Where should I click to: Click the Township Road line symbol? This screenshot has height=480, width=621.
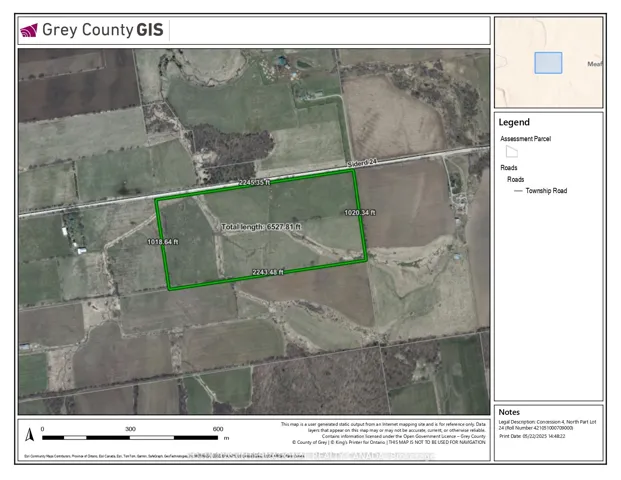[517, 190]
